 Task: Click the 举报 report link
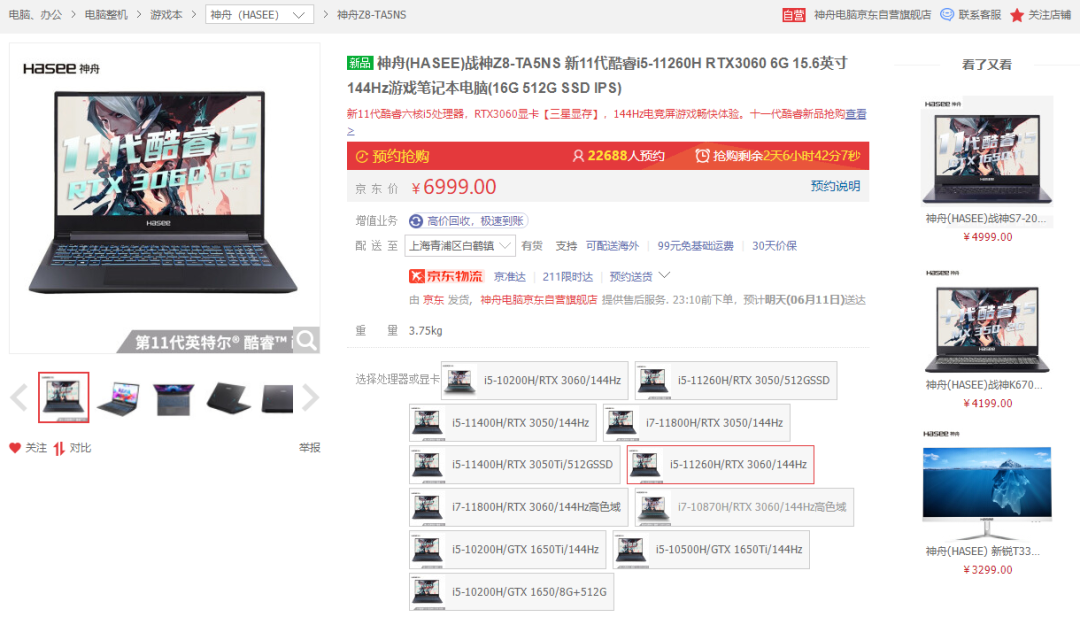pyautogui.click(x=309, y=448)
